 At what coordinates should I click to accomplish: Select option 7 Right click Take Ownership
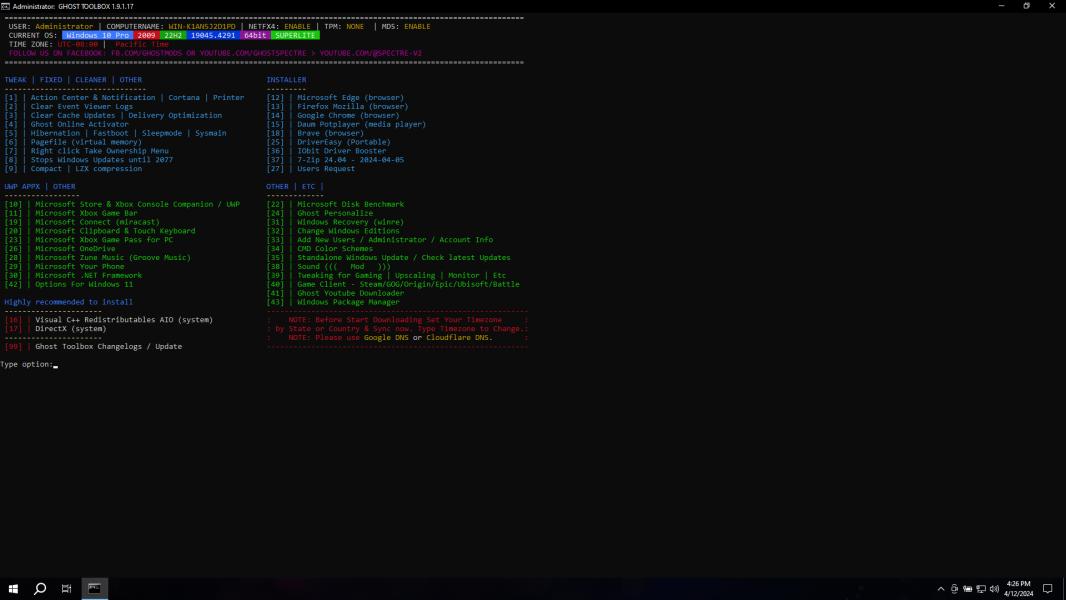pos(86,151)
